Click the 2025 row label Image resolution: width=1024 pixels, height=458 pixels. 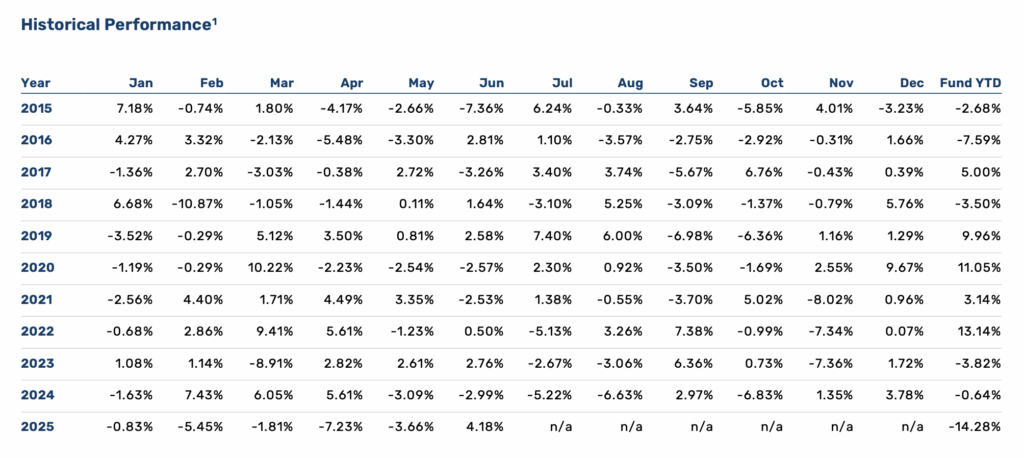(36, 427)
